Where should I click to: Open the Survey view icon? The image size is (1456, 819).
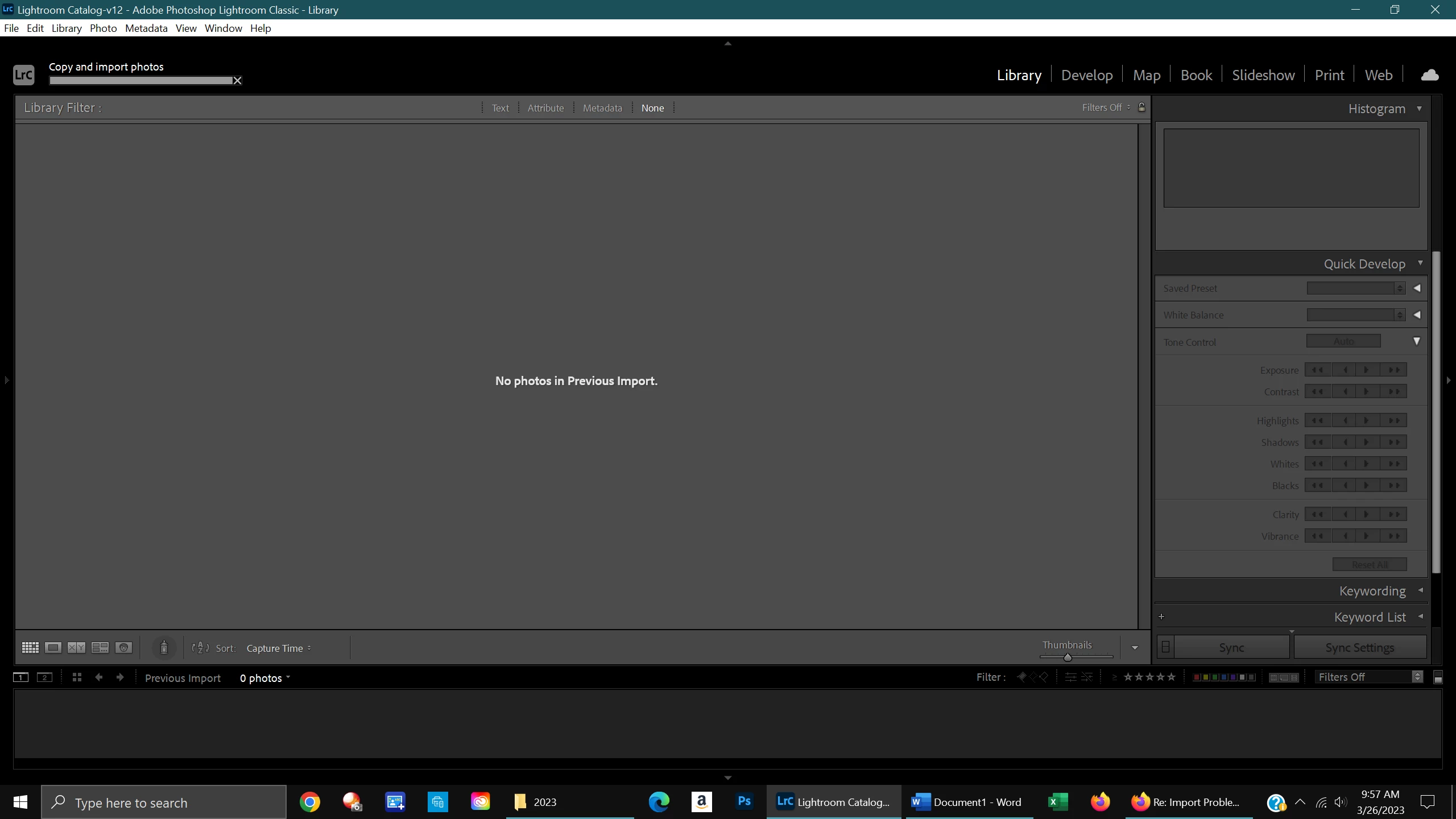pos(100,647)
